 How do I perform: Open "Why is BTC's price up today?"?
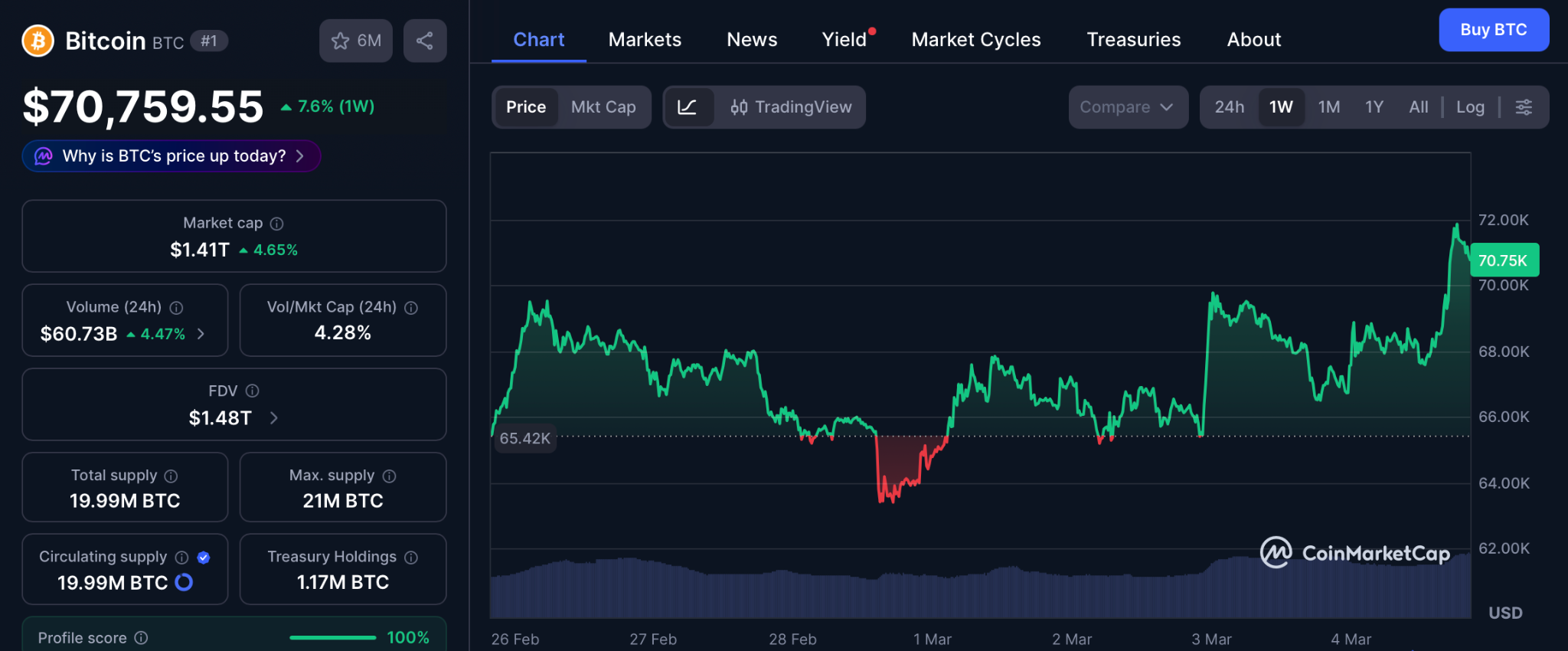171,156
